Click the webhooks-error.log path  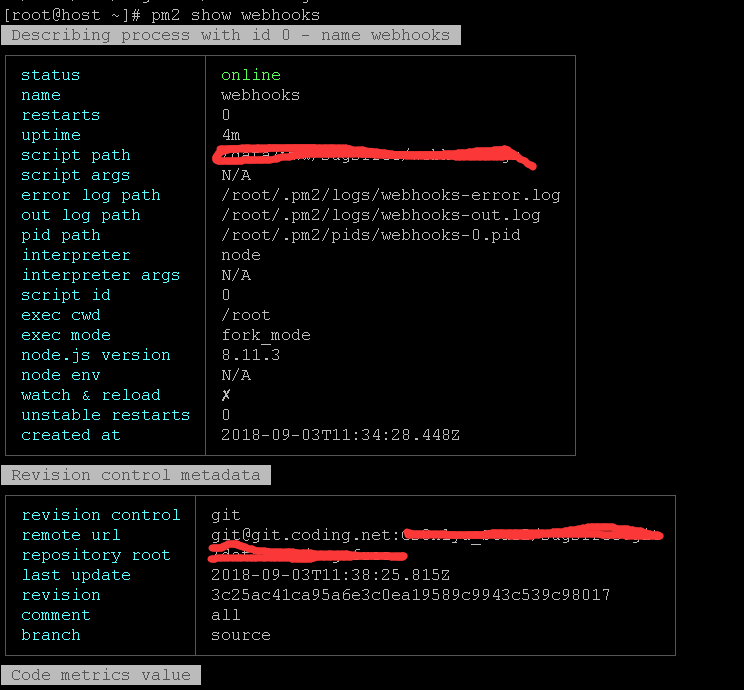point(390,195)
